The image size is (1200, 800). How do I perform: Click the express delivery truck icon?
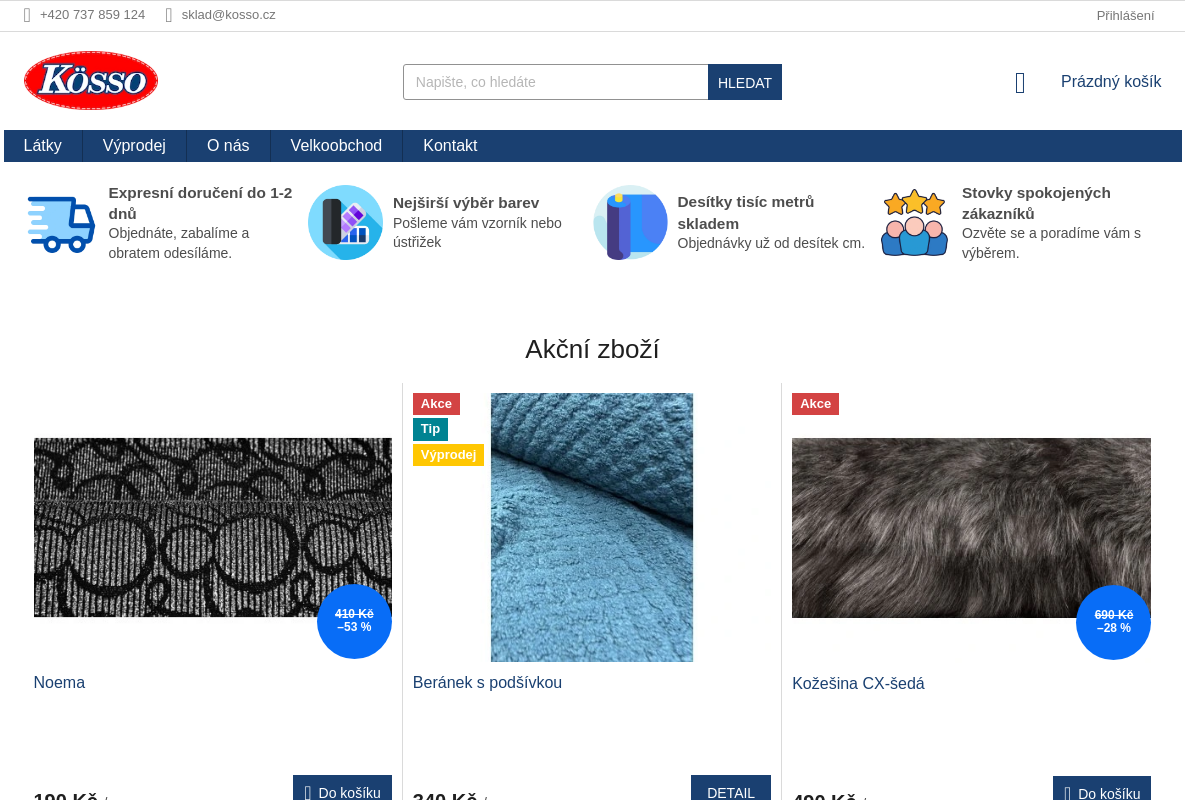point(61,223)
